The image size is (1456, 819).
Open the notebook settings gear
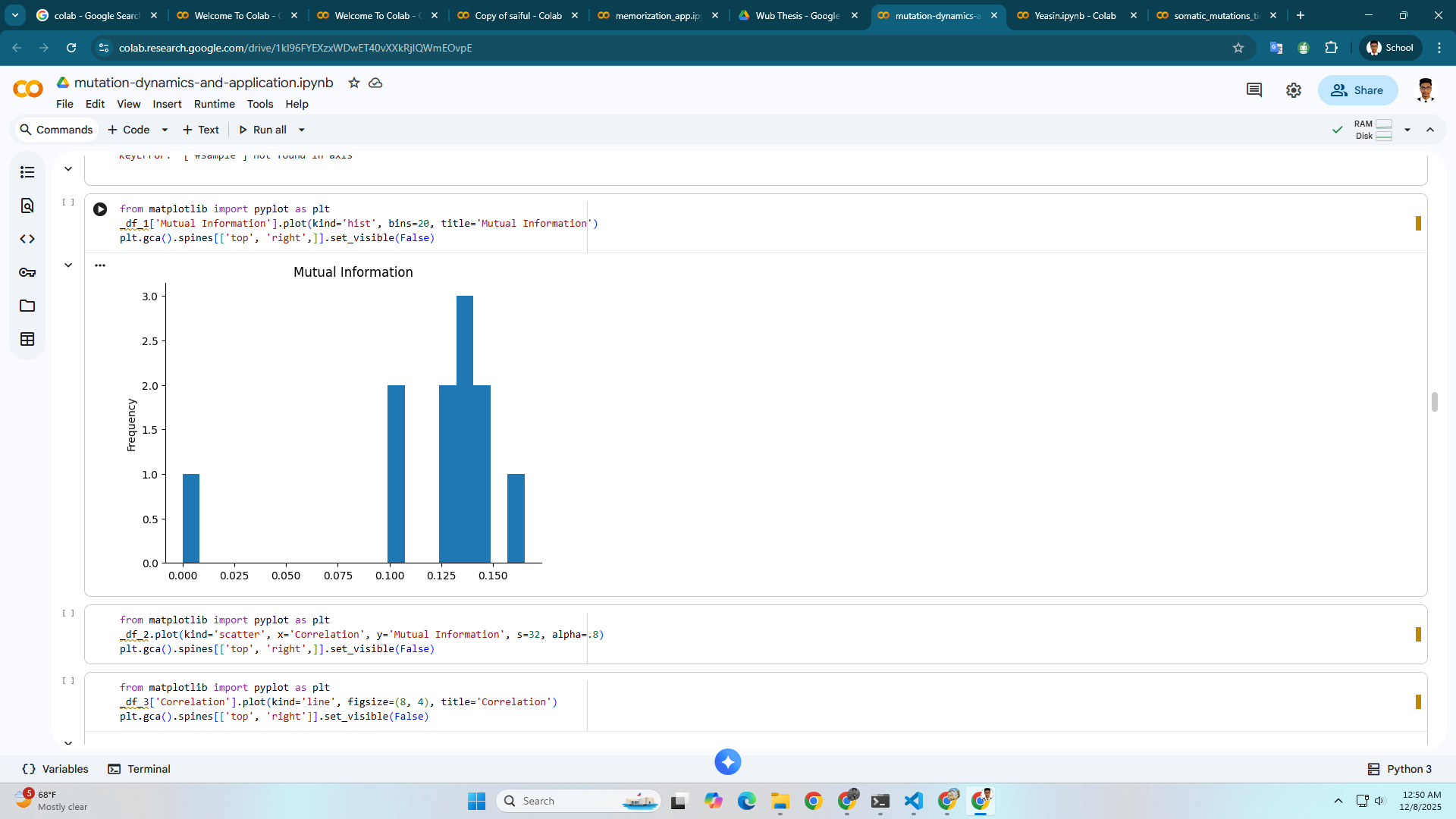[1294, 89]
